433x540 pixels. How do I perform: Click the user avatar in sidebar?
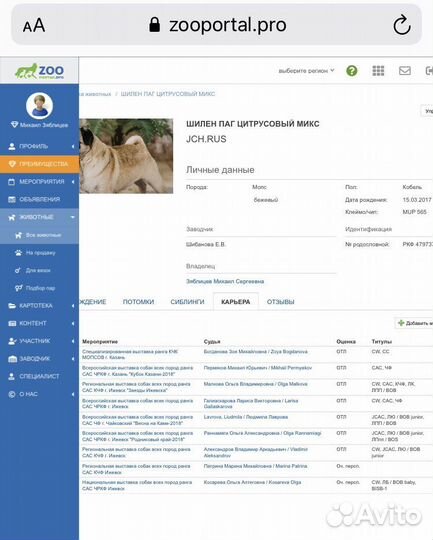(40, 105)
